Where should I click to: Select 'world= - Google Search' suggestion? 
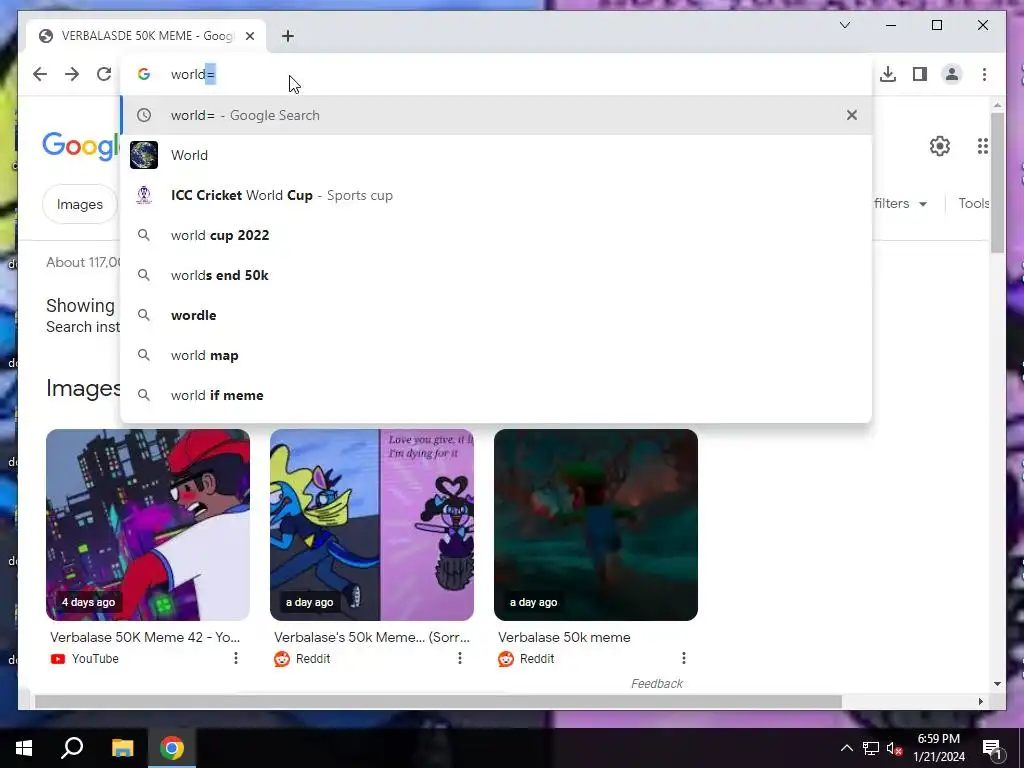(496, 115)
